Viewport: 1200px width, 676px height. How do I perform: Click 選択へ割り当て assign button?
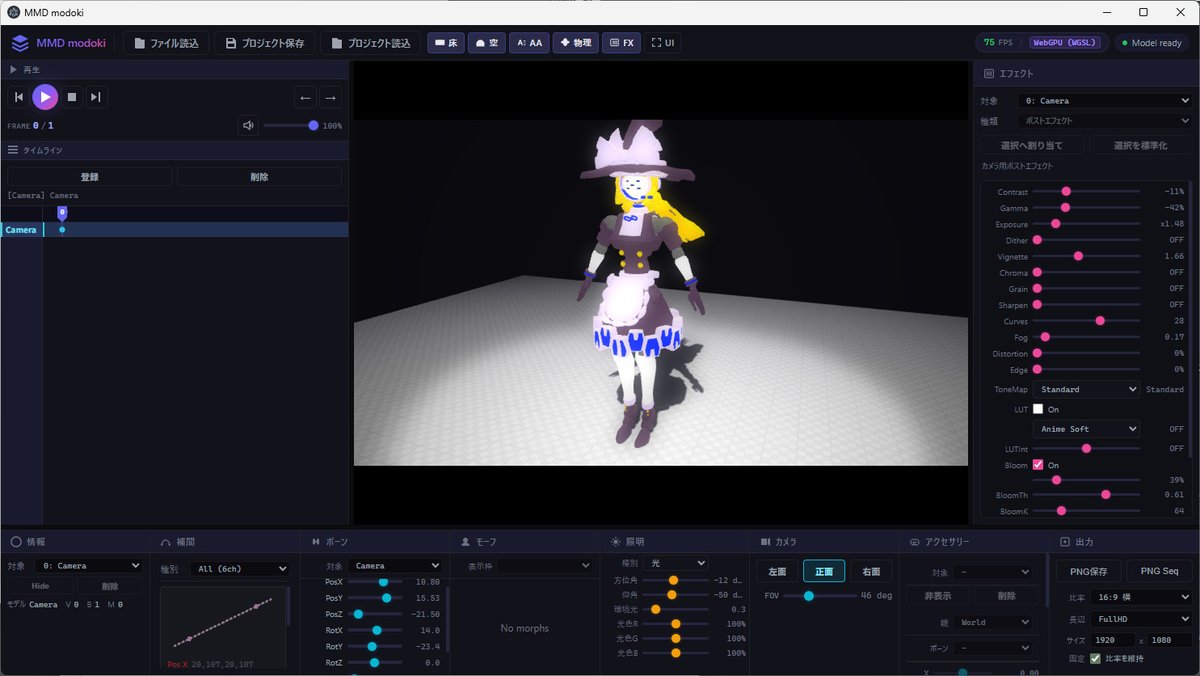[1032, 145]
